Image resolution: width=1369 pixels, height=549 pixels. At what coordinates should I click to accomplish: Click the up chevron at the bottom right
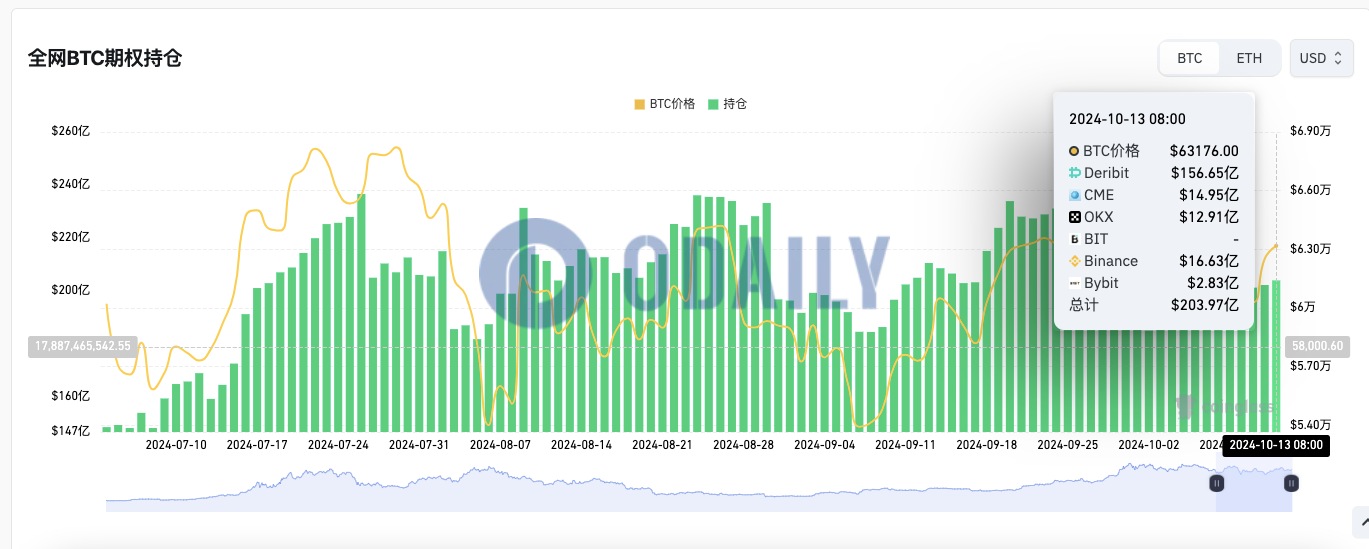click(1360, 522)
